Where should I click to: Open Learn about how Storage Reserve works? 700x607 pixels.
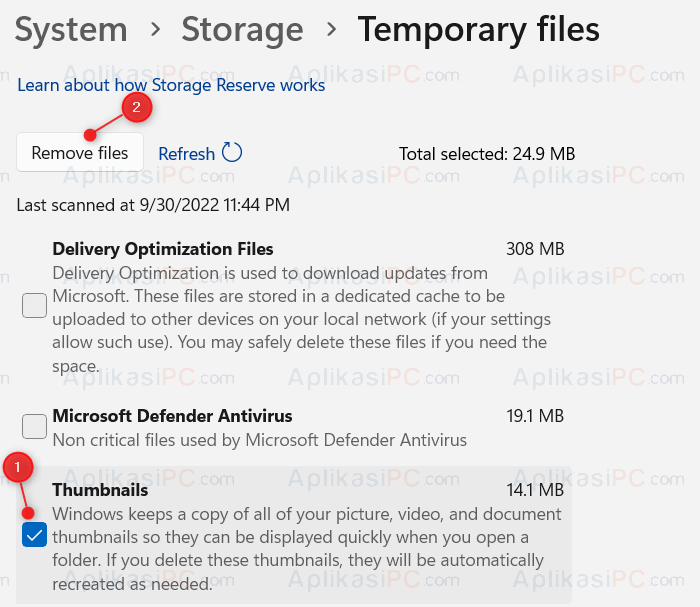(171, 85)
